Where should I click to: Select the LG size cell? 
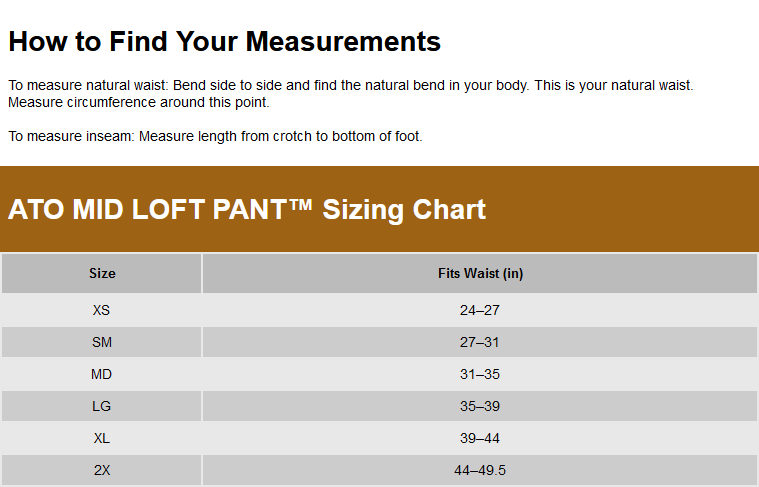102,406
